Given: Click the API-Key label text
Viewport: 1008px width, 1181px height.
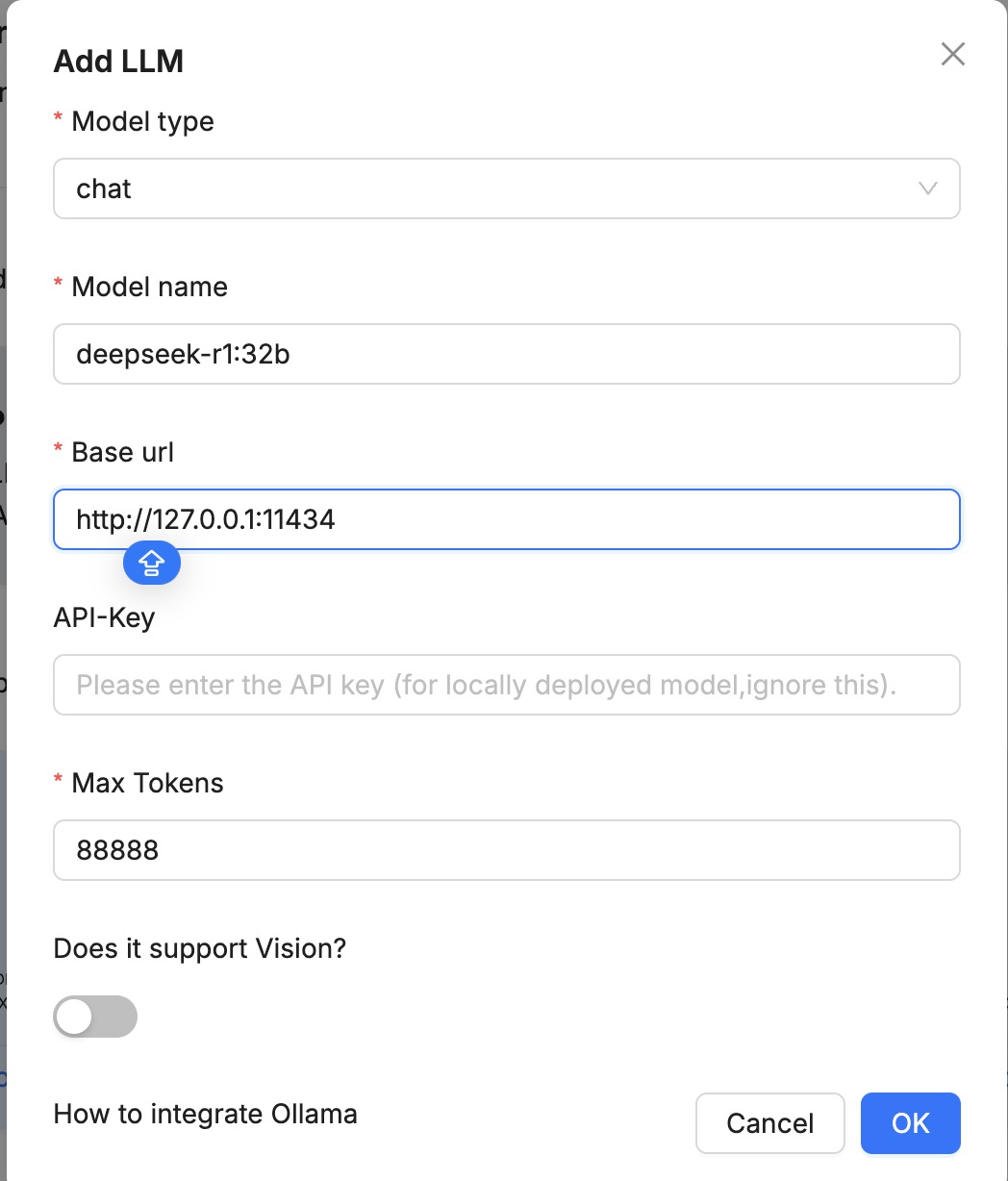Looking at the screenshot, I should [104, 617].
